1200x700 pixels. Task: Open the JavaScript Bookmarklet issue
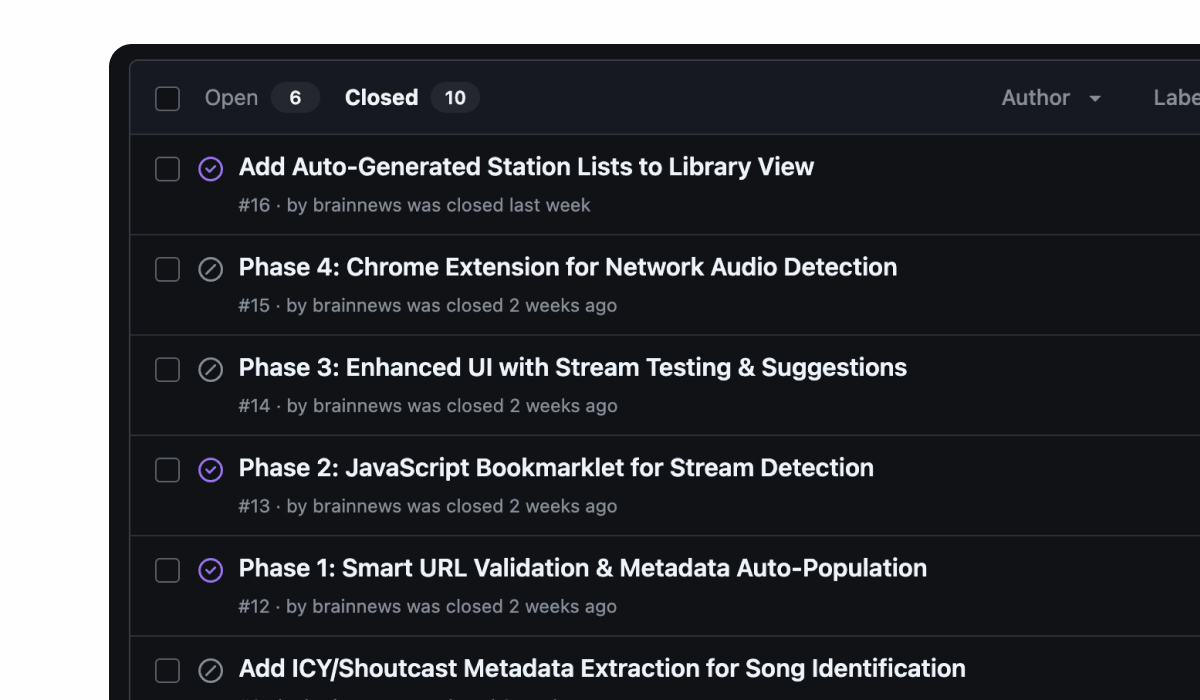(555, 467)
